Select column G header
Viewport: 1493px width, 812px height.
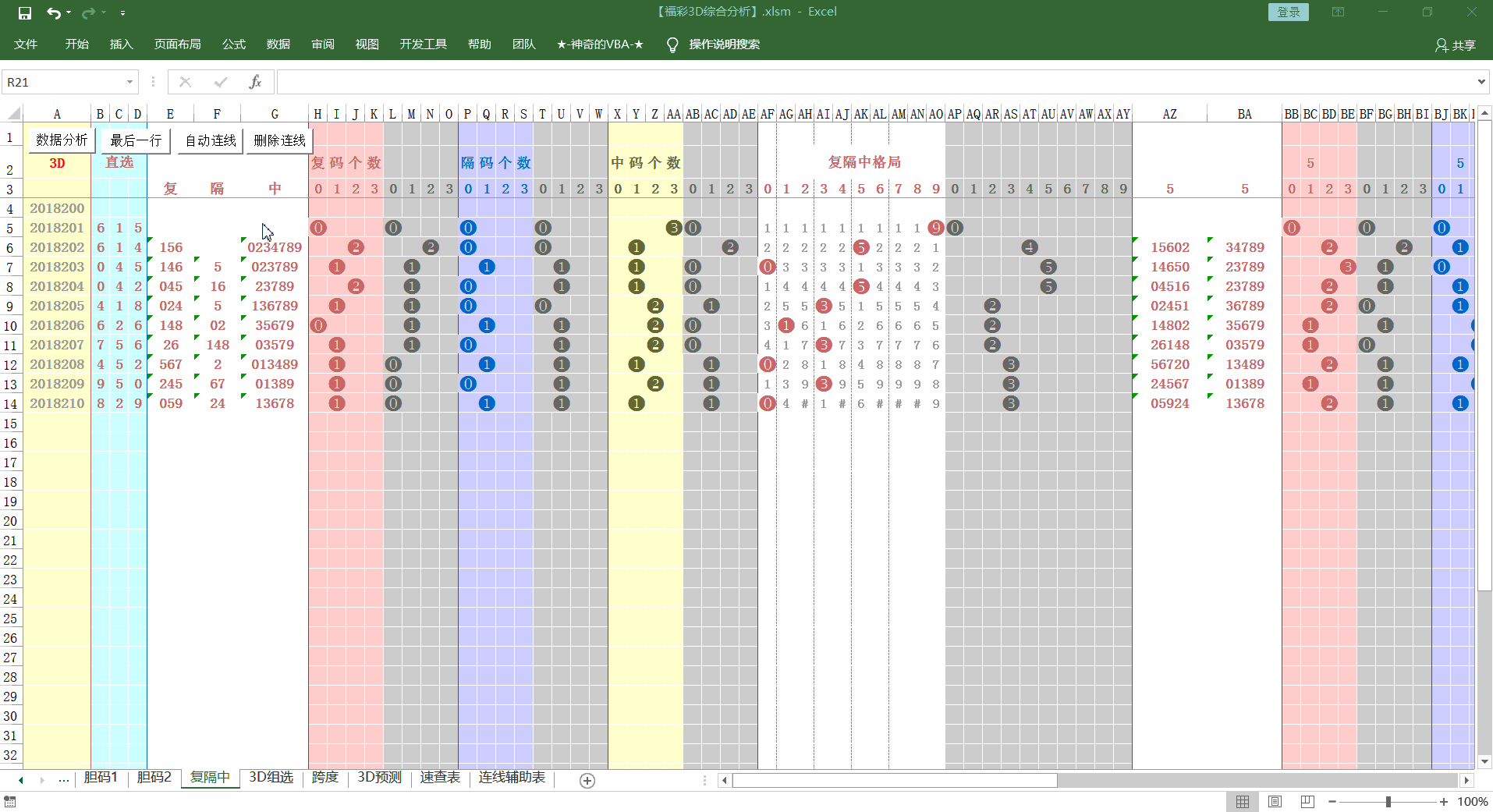(275, 114)
